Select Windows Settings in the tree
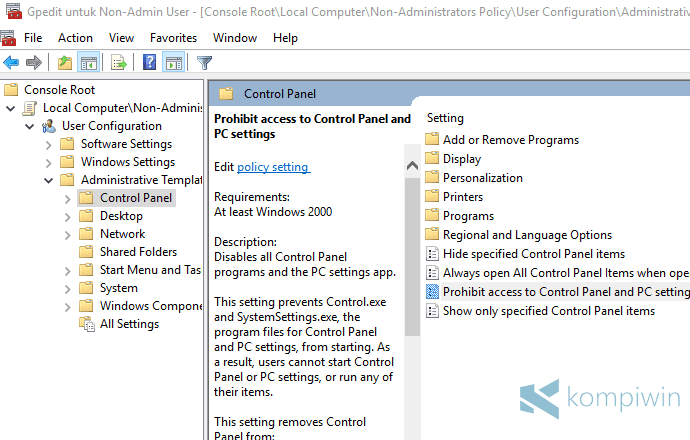Image resolution: width=690 pixels, height=440 pixels. pos(128,162)
